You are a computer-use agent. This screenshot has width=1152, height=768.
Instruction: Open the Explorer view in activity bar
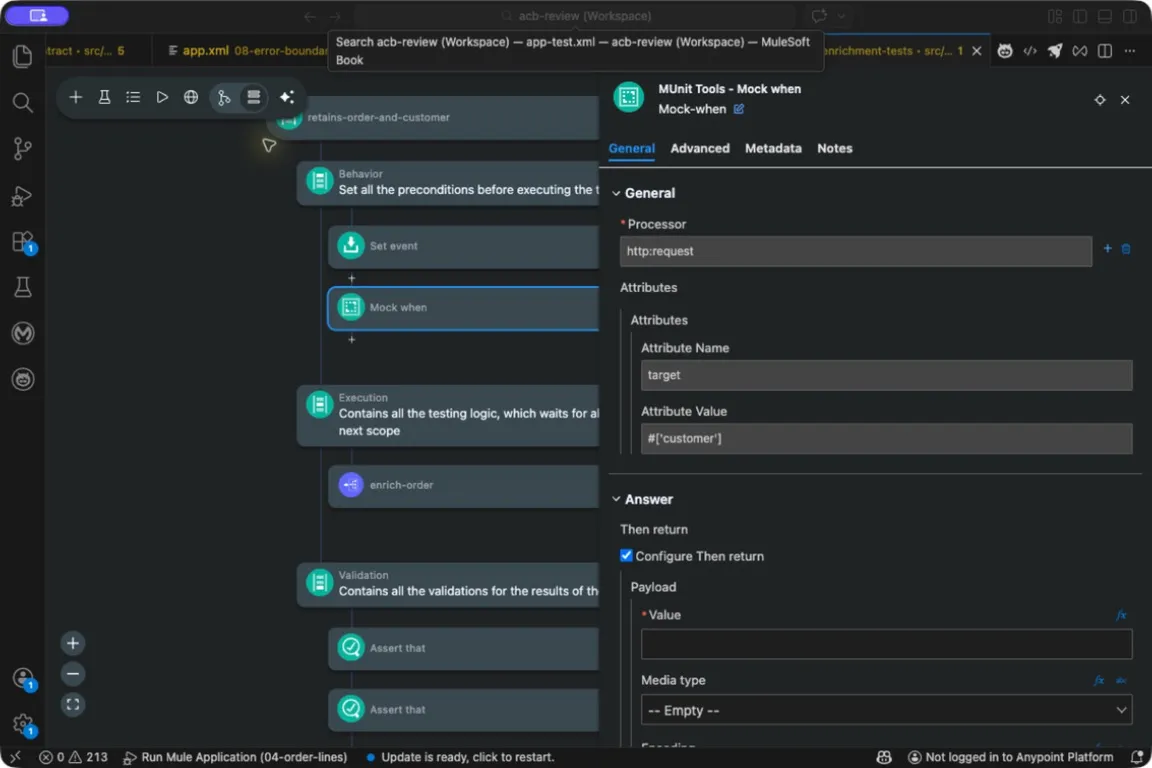22,56
